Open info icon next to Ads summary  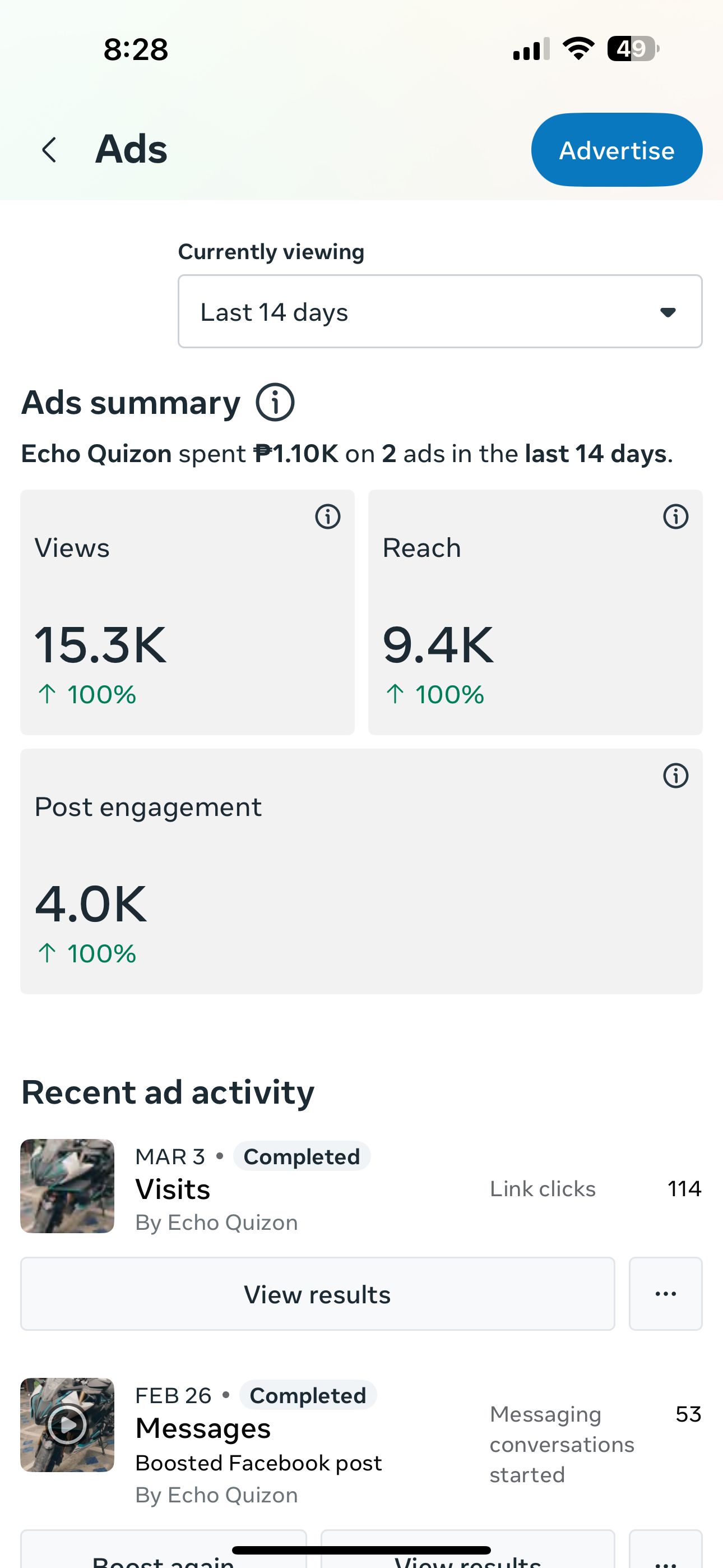275,402
